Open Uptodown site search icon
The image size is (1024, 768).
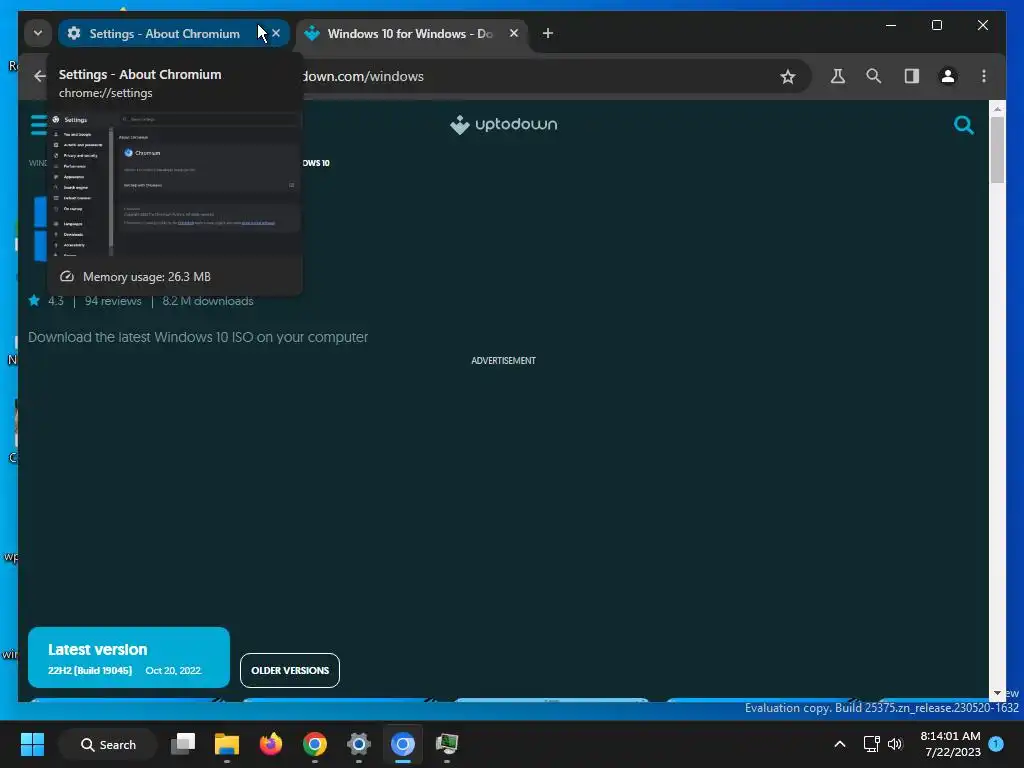coord(964,125)
